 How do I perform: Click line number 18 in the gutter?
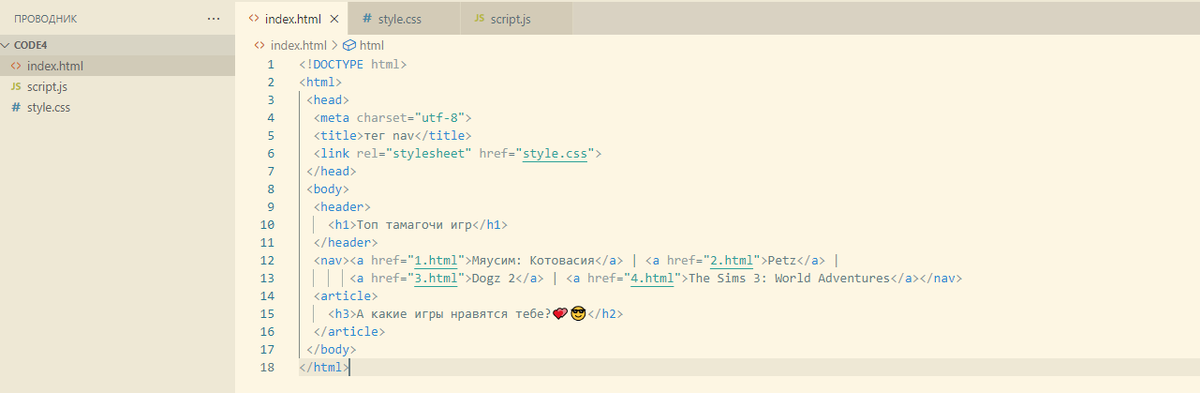tap(267, 367)
